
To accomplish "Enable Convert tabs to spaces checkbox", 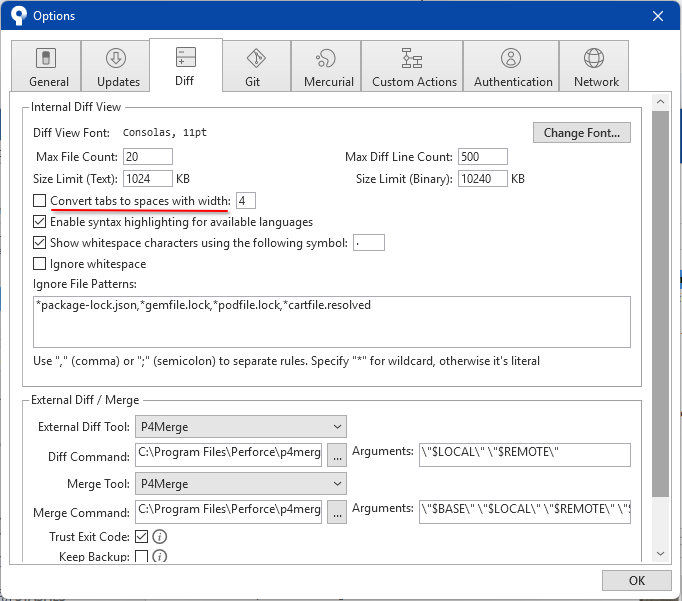I will [x=40, y=201].
